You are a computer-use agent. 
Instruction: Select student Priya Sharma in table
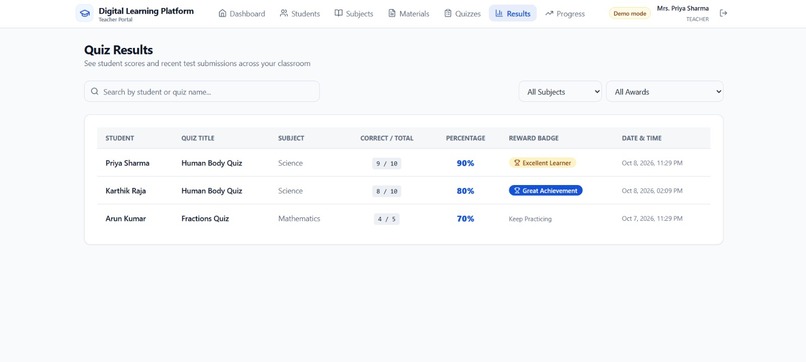[x=127, y=163]
